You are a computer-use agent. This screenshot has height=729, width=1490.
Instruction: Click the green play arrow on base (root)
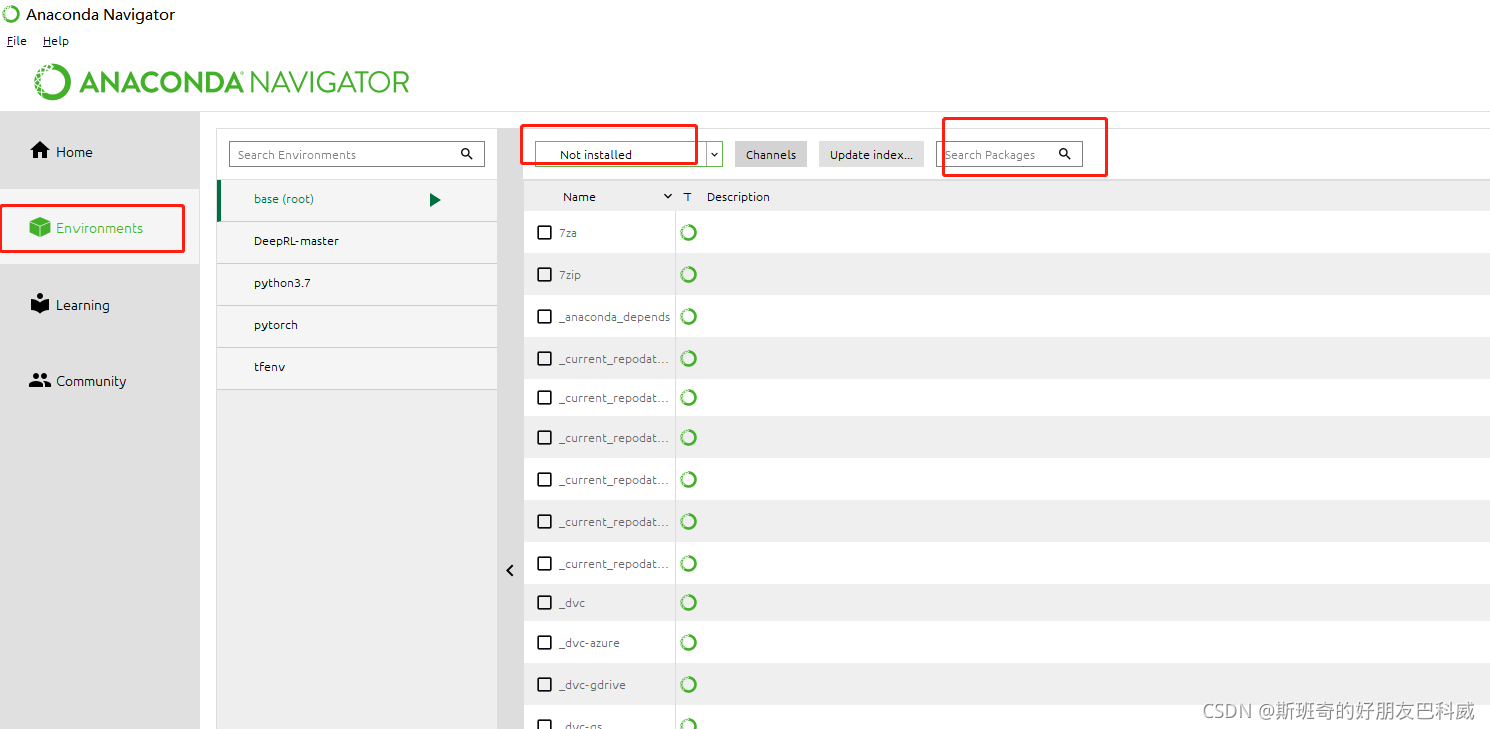(x=435, y=200)
